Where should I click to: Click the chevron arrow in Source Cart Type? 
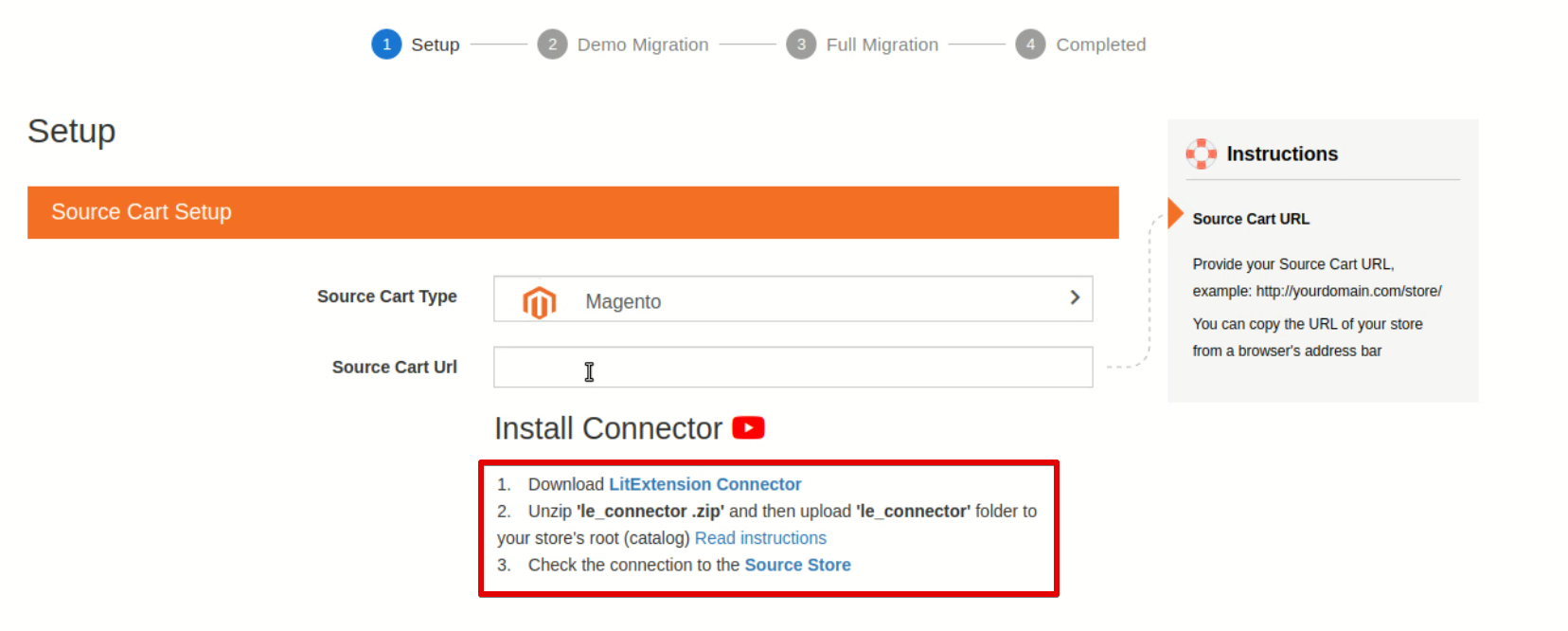pos(1075,297)
